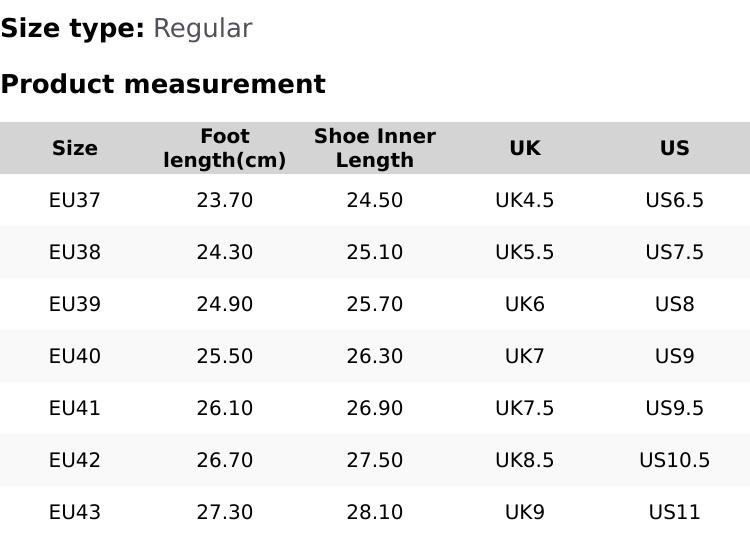This screenshot has height=538, width=750.
Task: Select the EU42 size cell
Action: (x=75, y=460)
